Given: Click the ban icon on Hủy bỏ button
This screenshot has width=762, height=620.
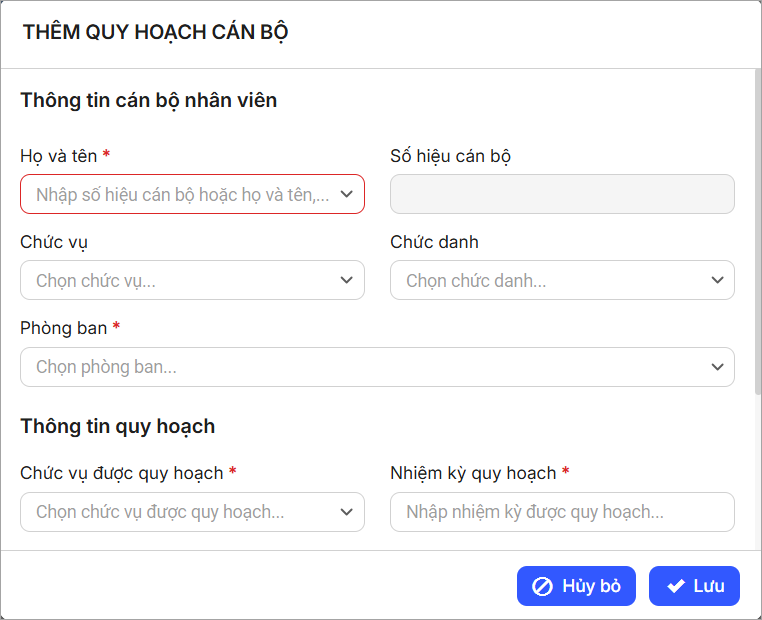Looking at the screenshot, I should pos(542,587).
